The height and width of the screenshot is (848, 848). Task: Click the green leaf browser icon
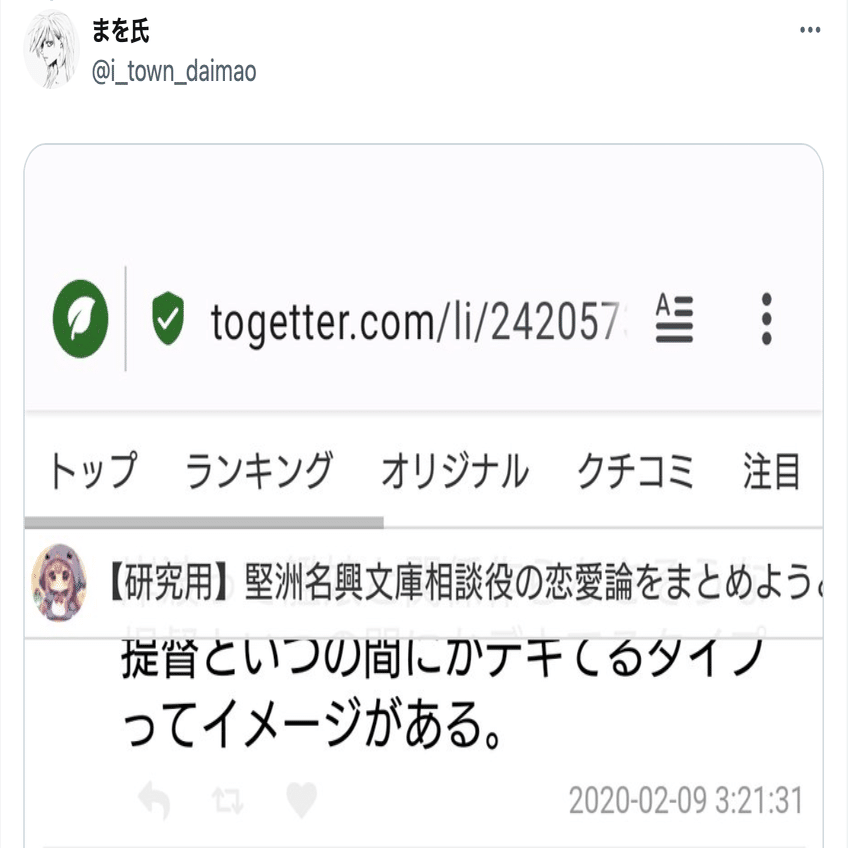81,319
